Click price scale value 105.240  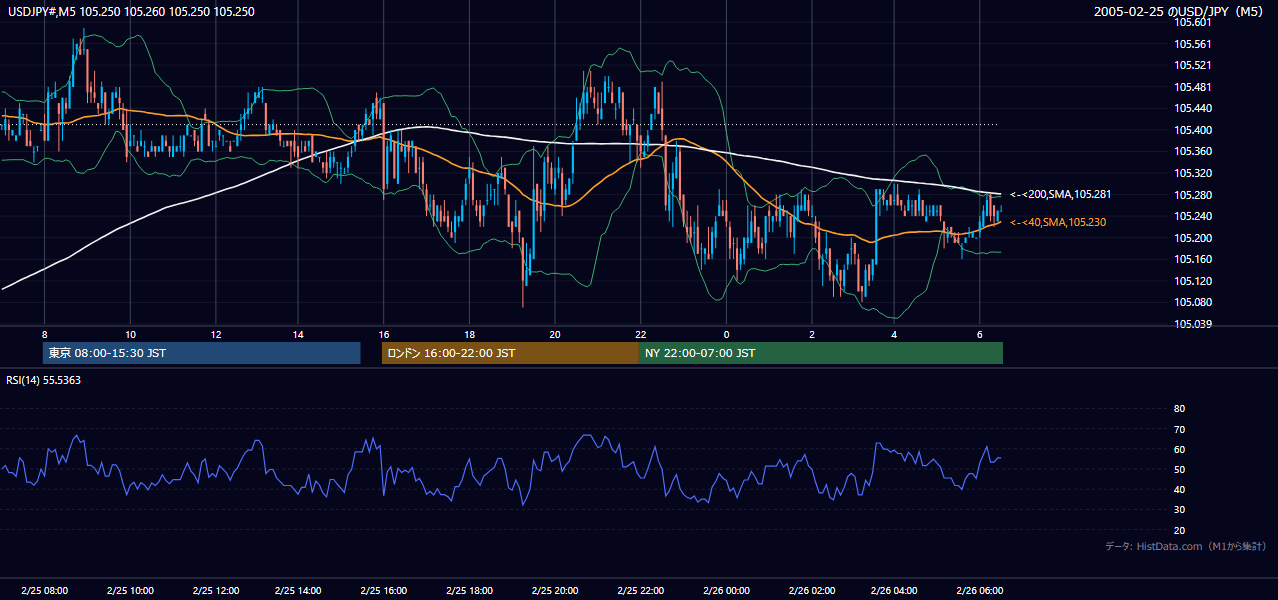pos(1192,216)
